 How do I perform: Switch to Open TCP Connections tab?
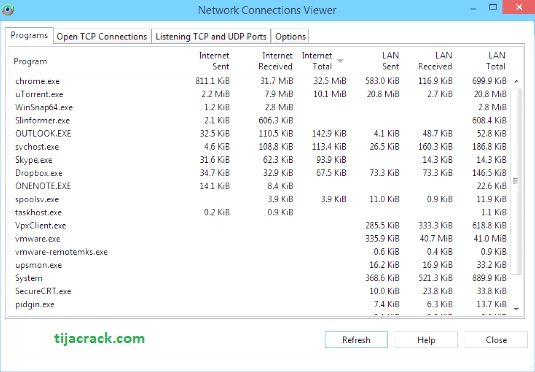click(x=102, y=37)
